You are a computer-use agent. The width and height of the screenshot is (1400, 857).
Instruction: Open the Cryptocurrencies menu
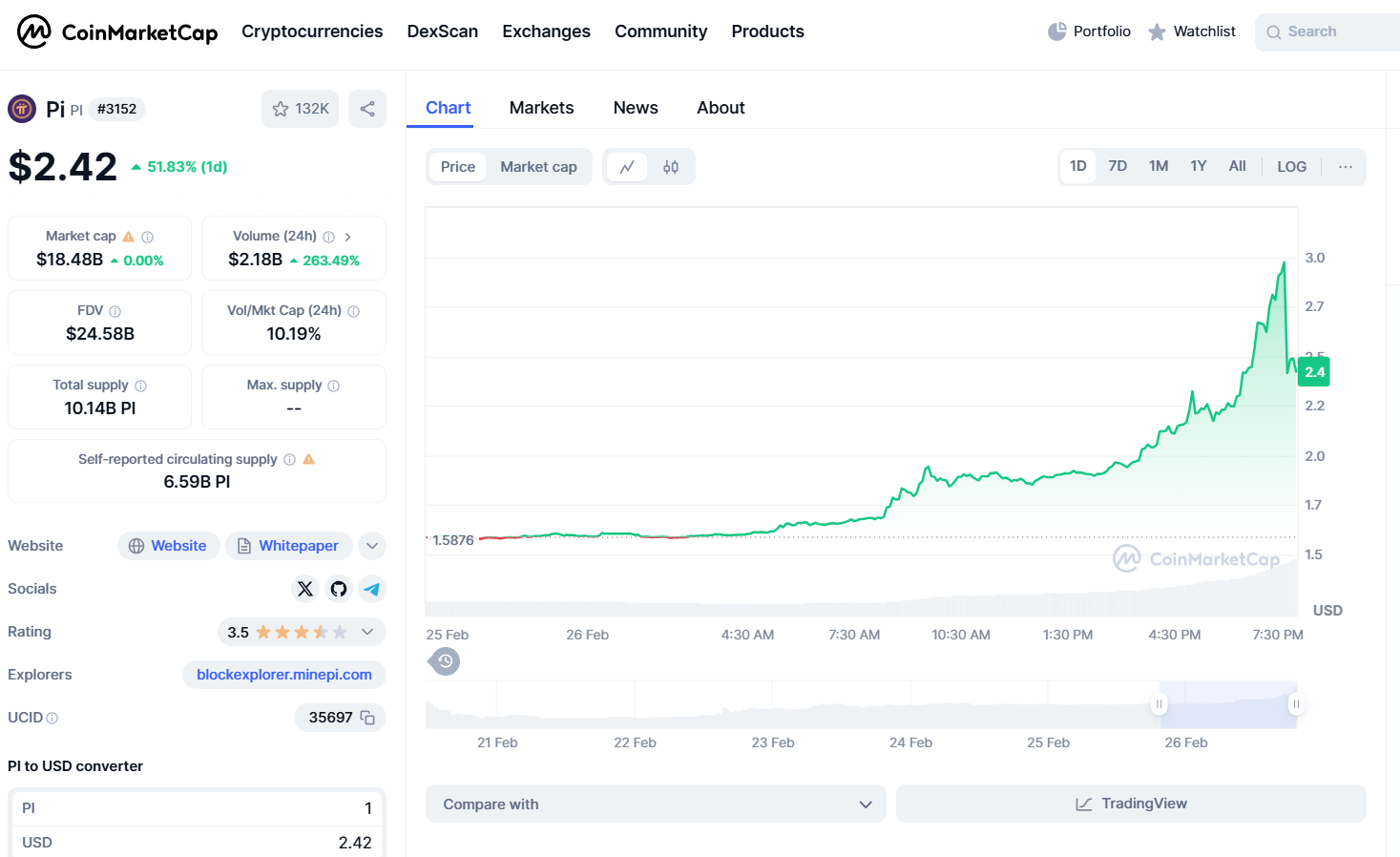(x=312, y=31)
